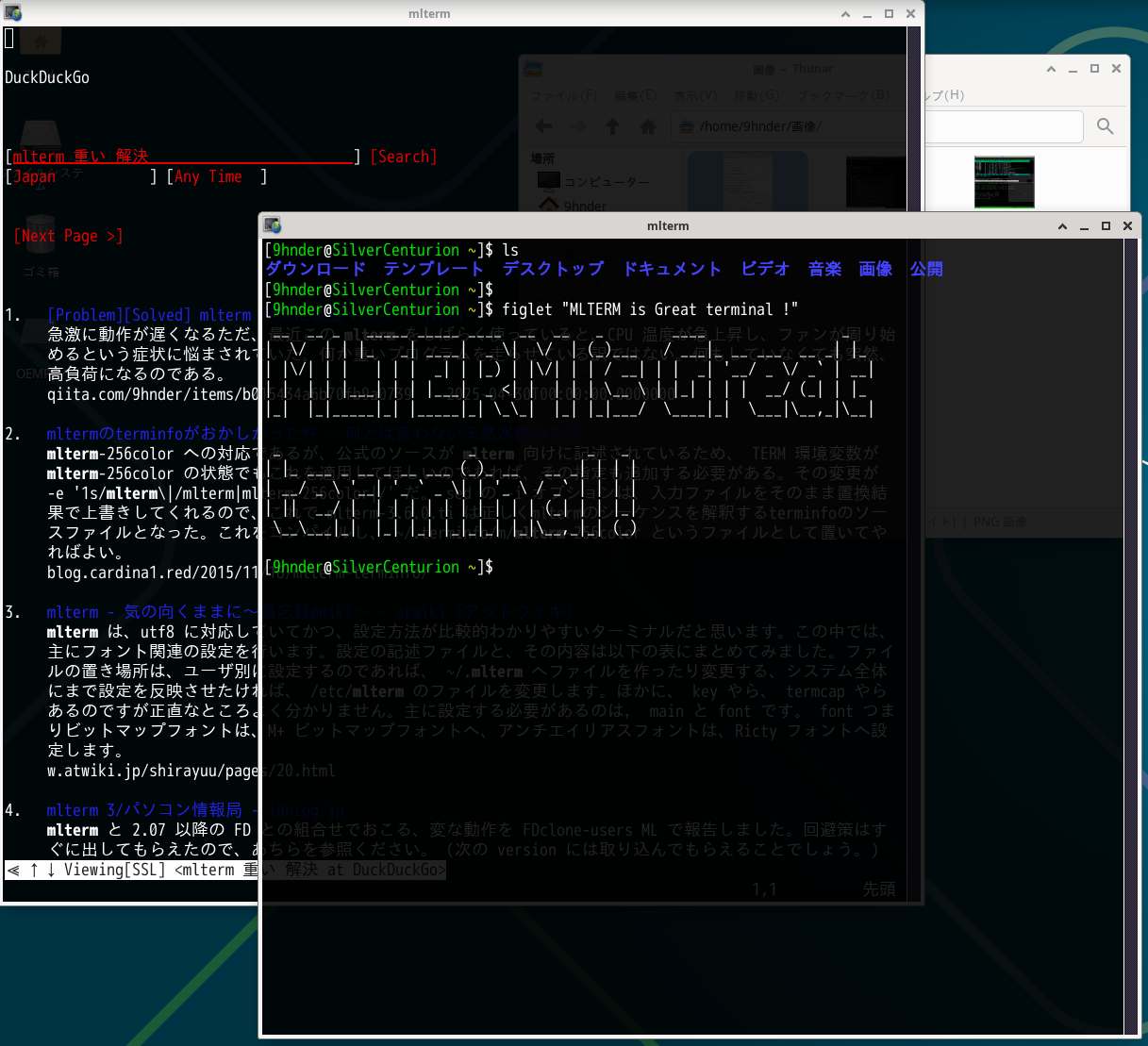Open ブックマーク(B) menu in Thunar
The image size is (1148, 1046).
pos(842,95)
